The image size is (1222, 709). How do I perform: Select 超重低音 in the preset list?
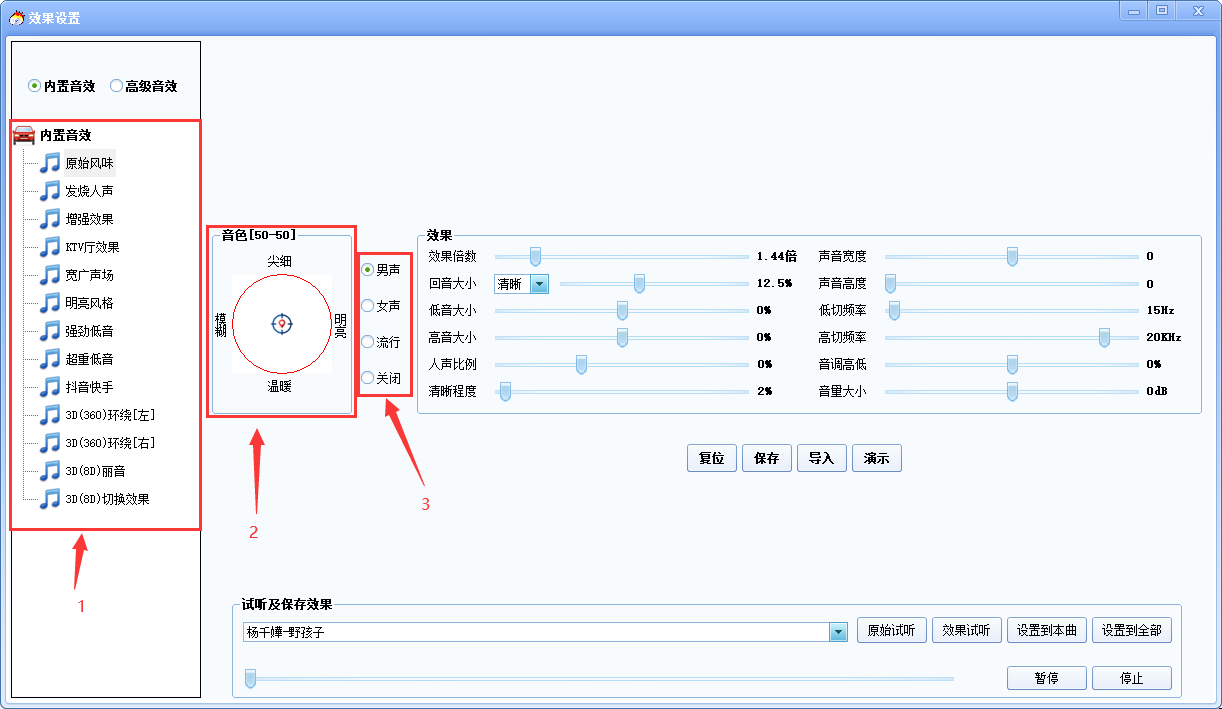coord(89,359)
